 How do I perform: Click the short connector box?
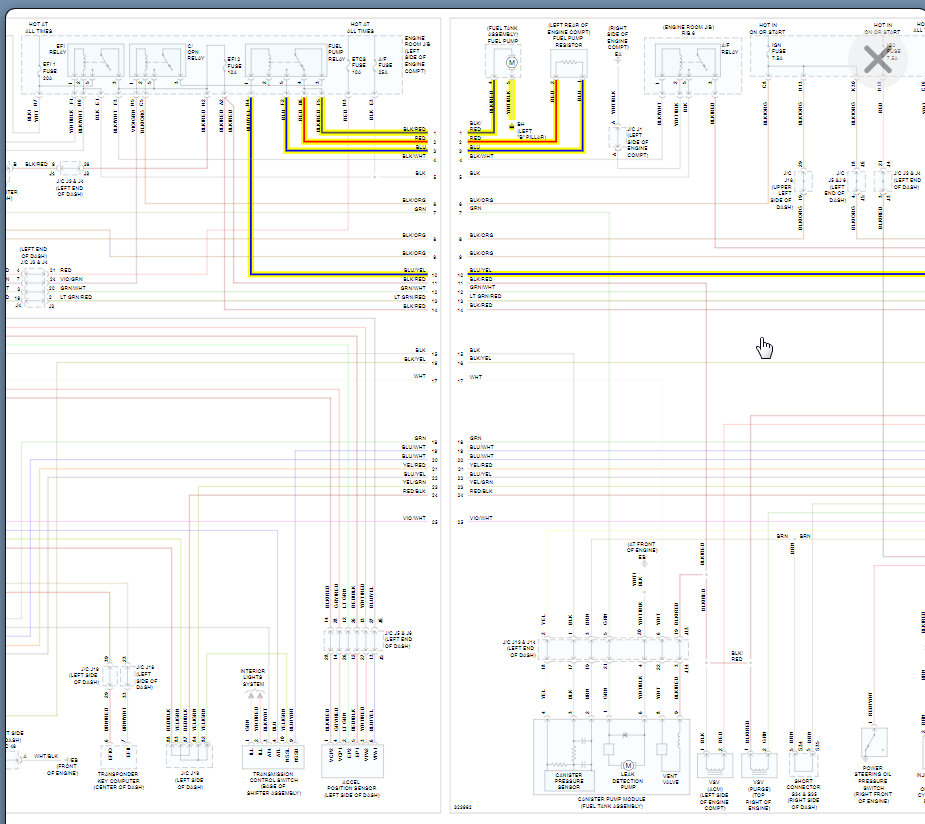803,764
